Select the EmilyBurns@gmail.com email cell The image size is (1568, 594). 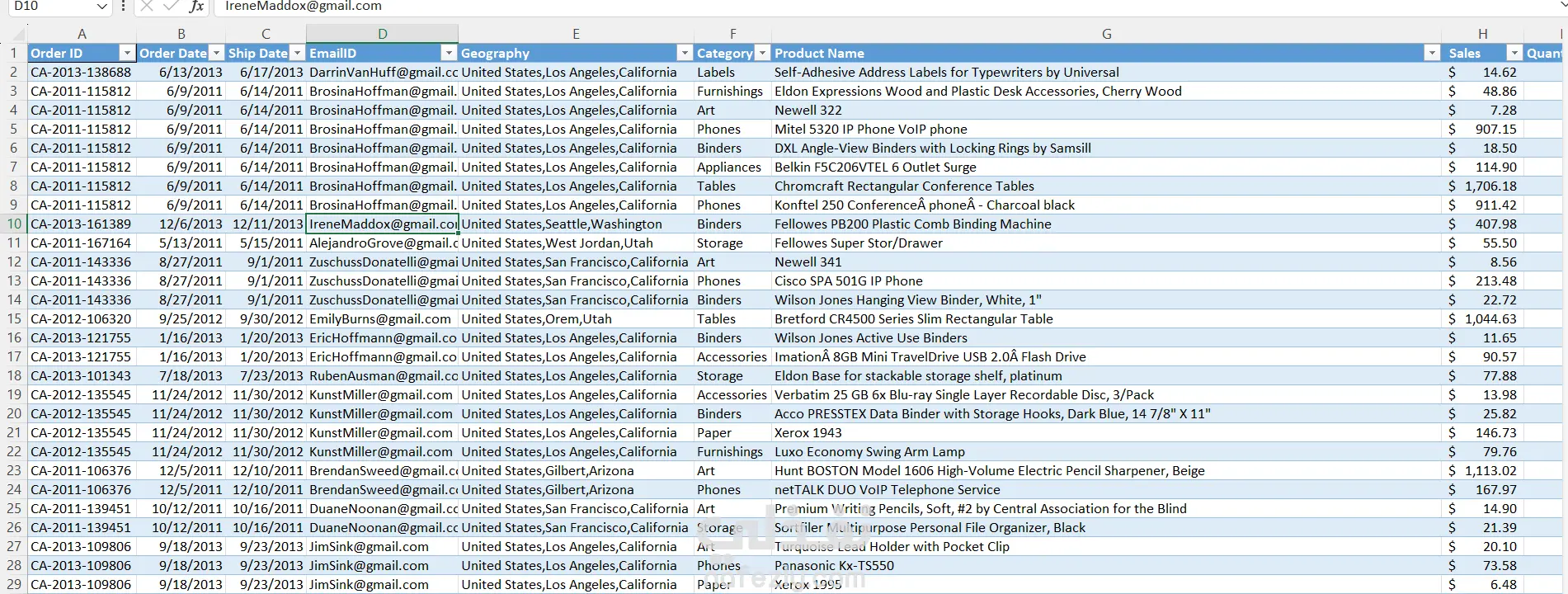tap(383, 318)
